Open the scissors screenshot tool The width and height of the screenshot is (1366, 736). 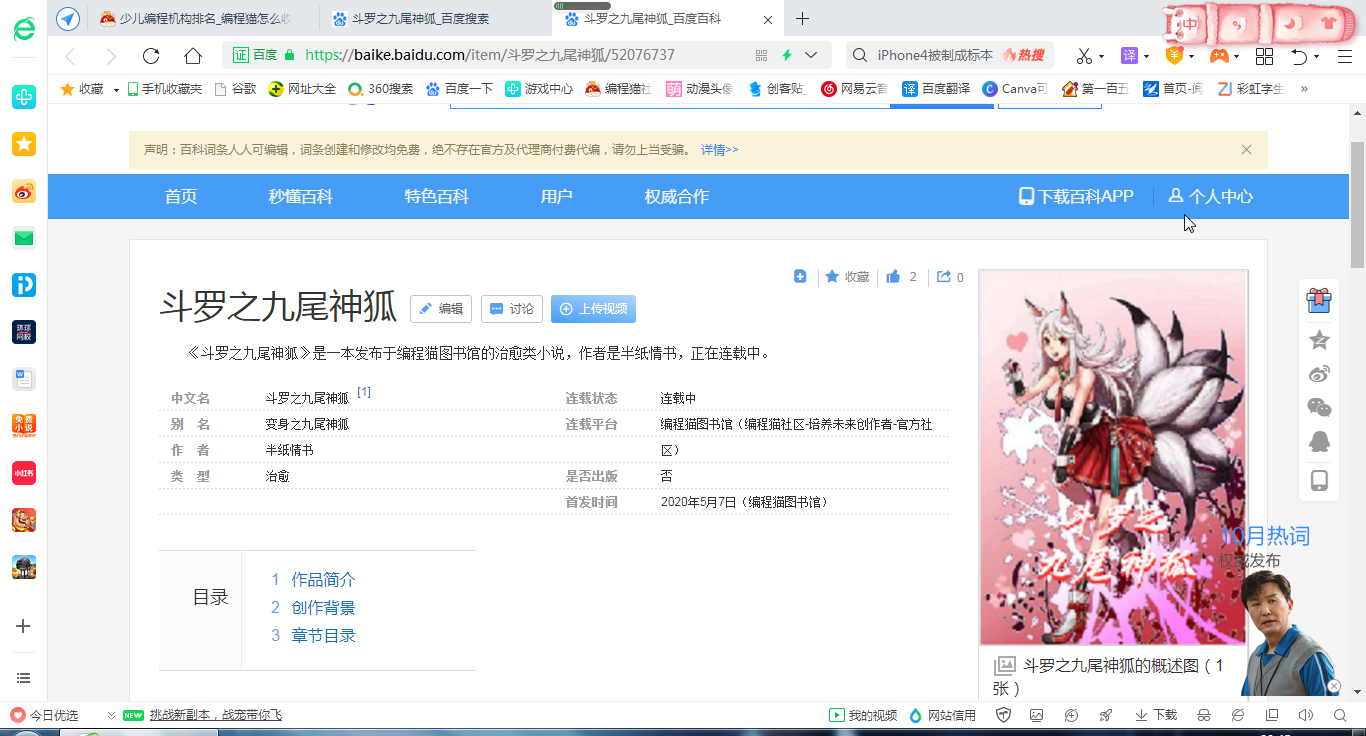pyautogui.click(x=1084, y=56)
